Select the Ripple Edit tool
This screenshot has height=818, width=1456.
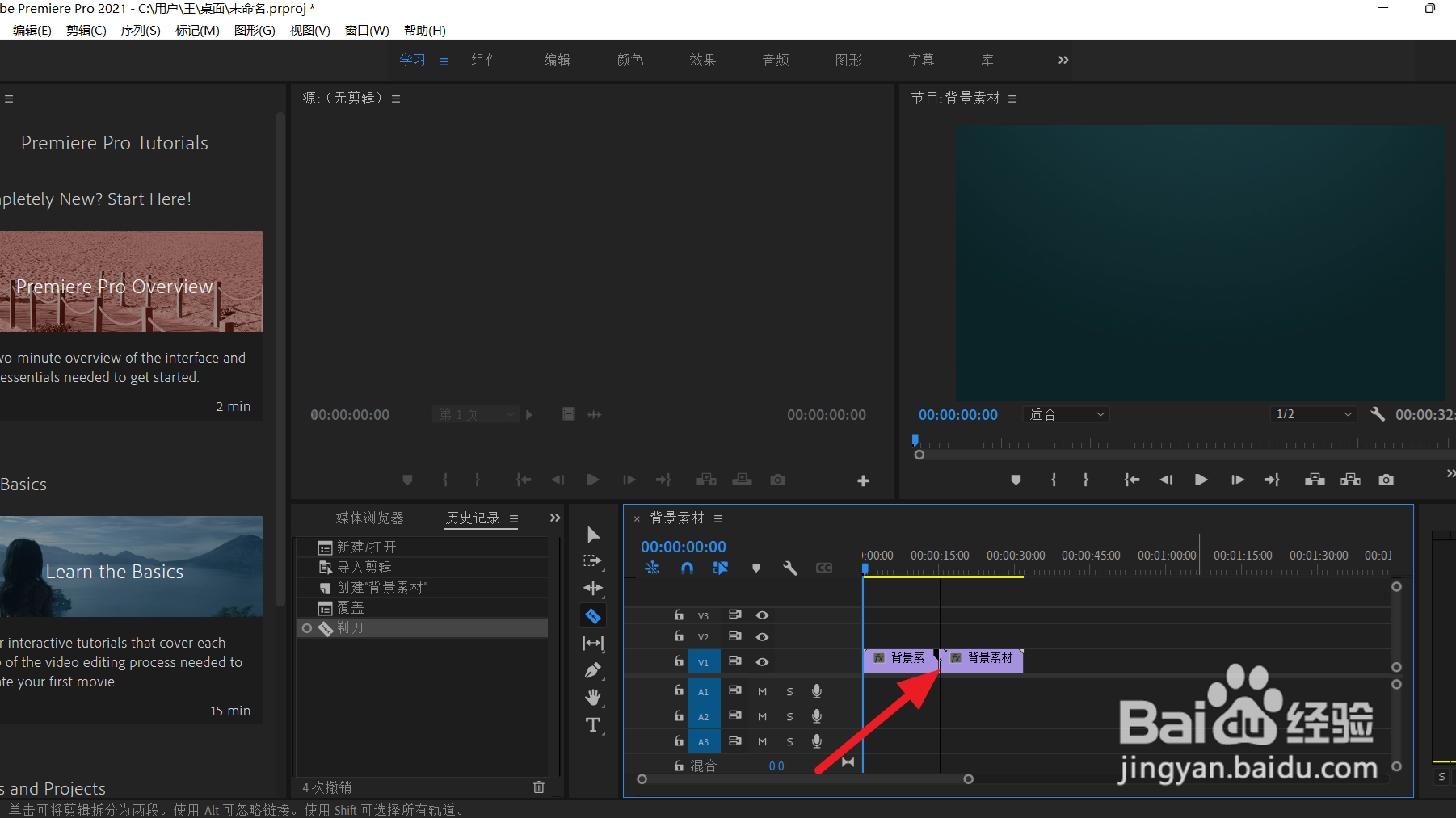coord(593,588)
